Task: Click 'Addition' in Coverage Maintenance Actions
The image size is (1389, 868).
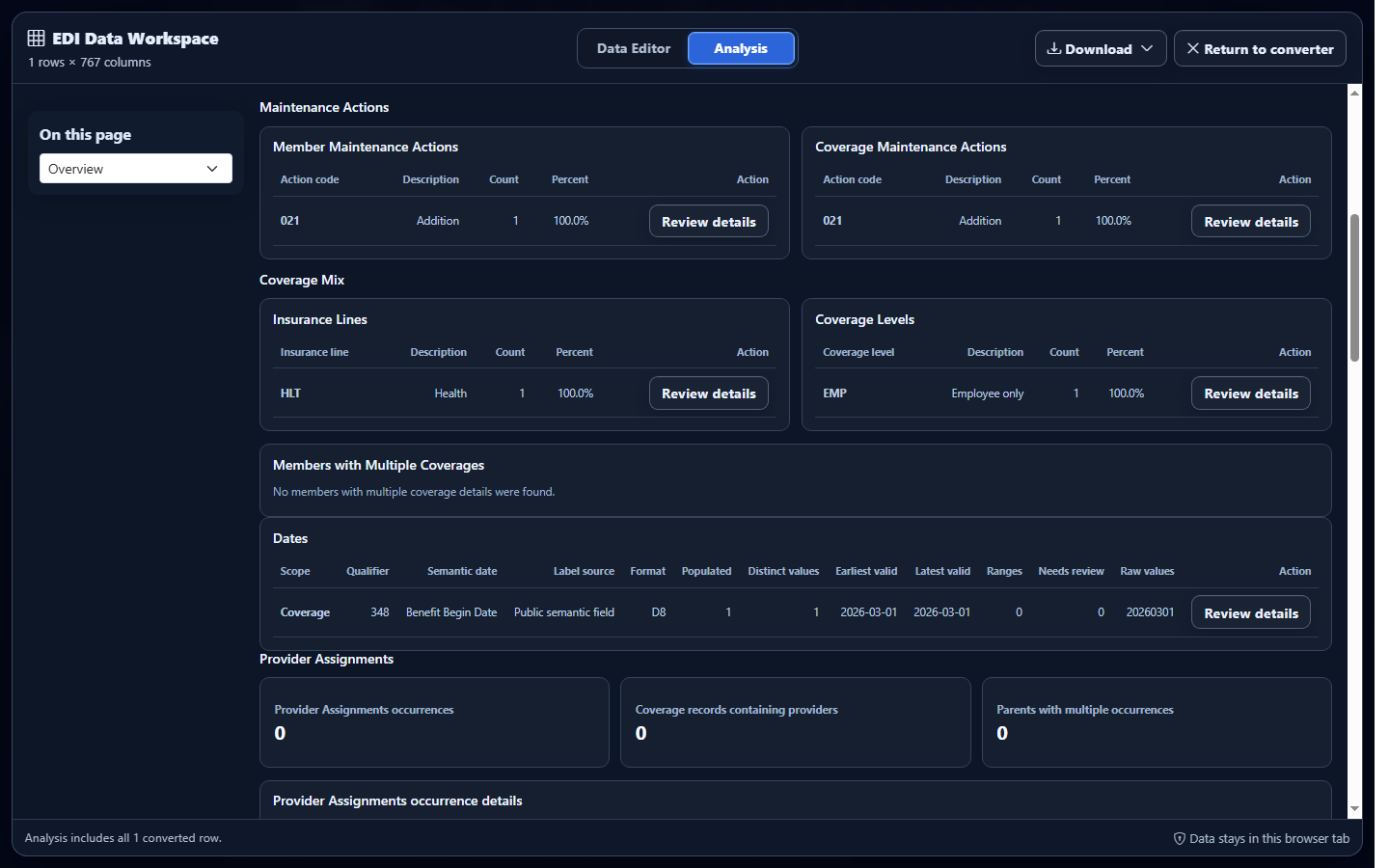Action: click(x=980, y=221)
